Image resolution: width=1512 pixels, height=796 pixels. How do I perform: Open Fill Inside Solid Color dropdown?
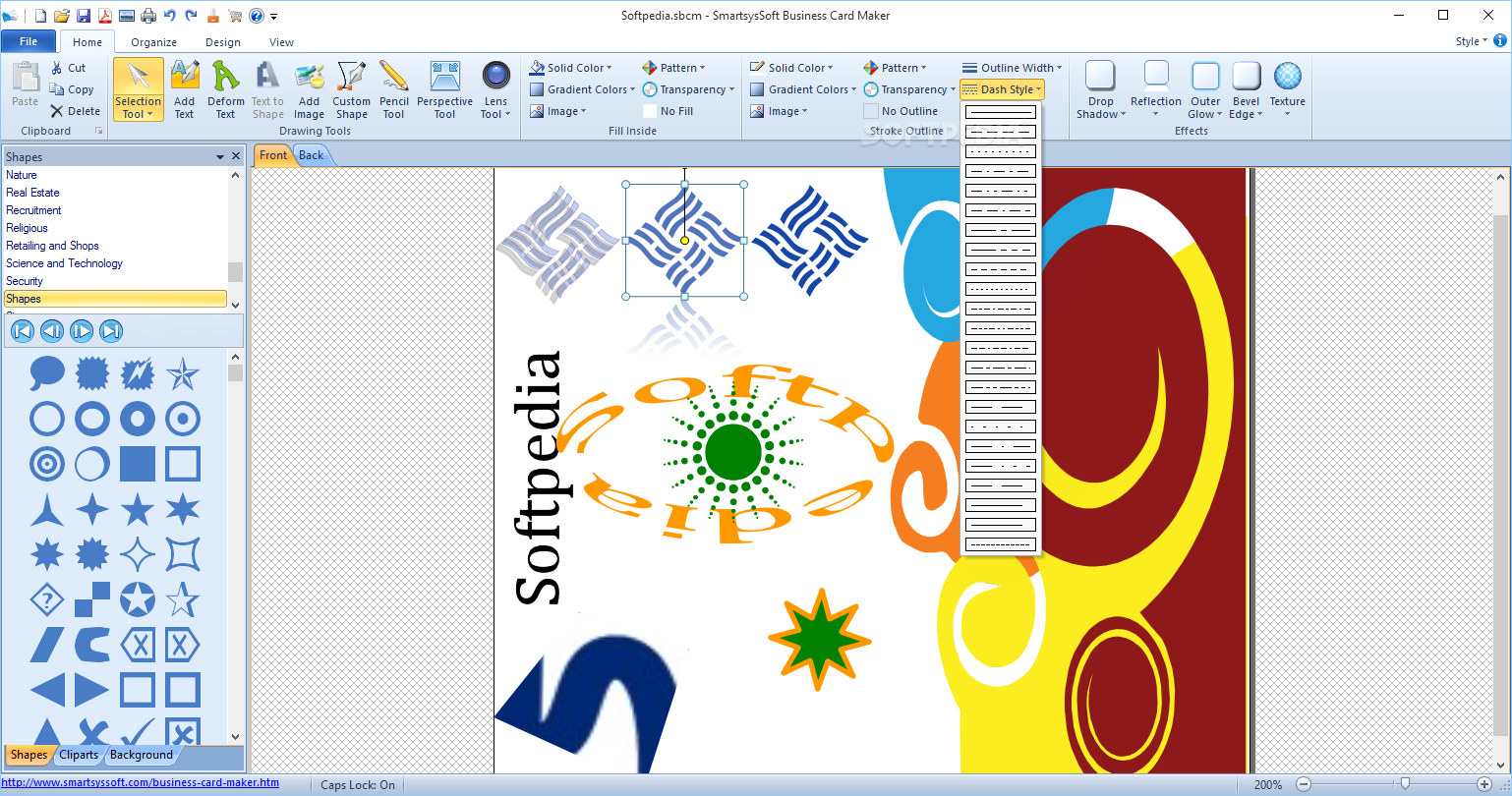coord(570,68)
